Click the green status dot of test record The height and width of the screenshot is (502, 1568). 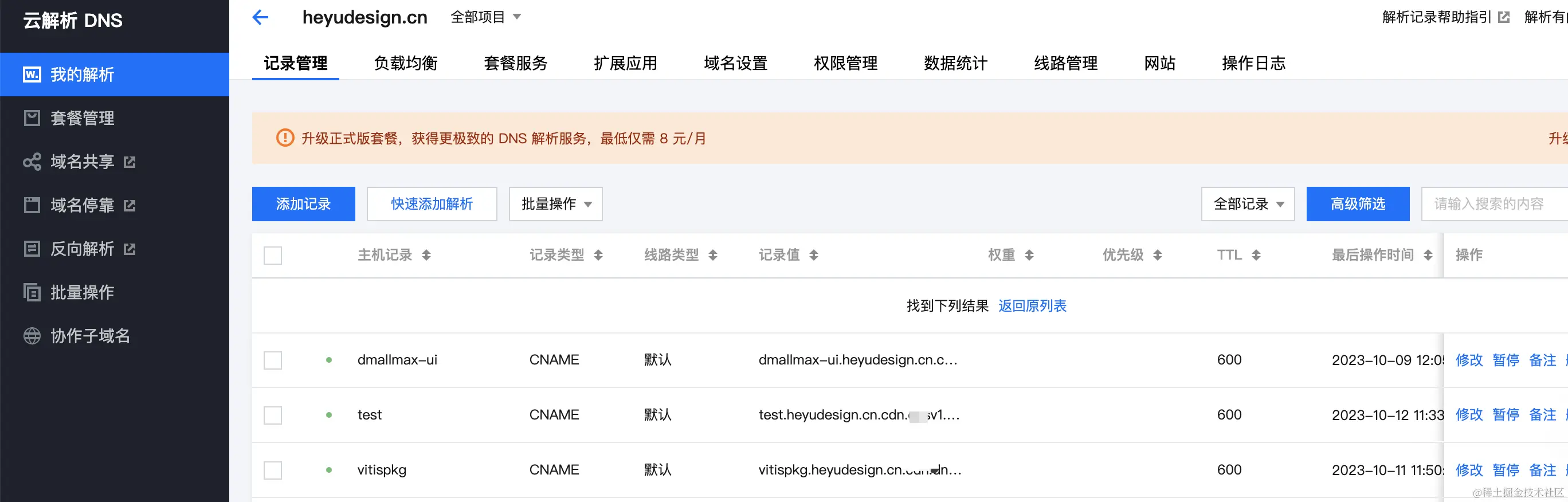pos(330,415)
